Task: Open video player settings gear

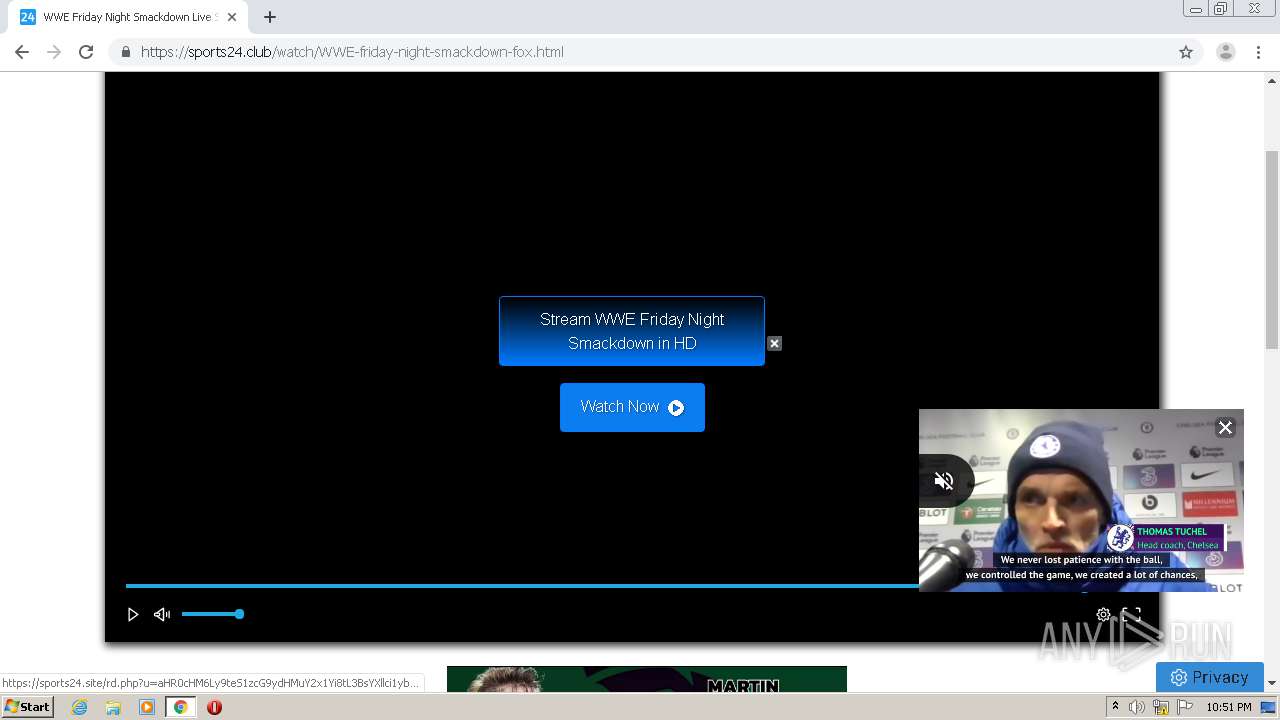Action: (x=1103, y=615)
